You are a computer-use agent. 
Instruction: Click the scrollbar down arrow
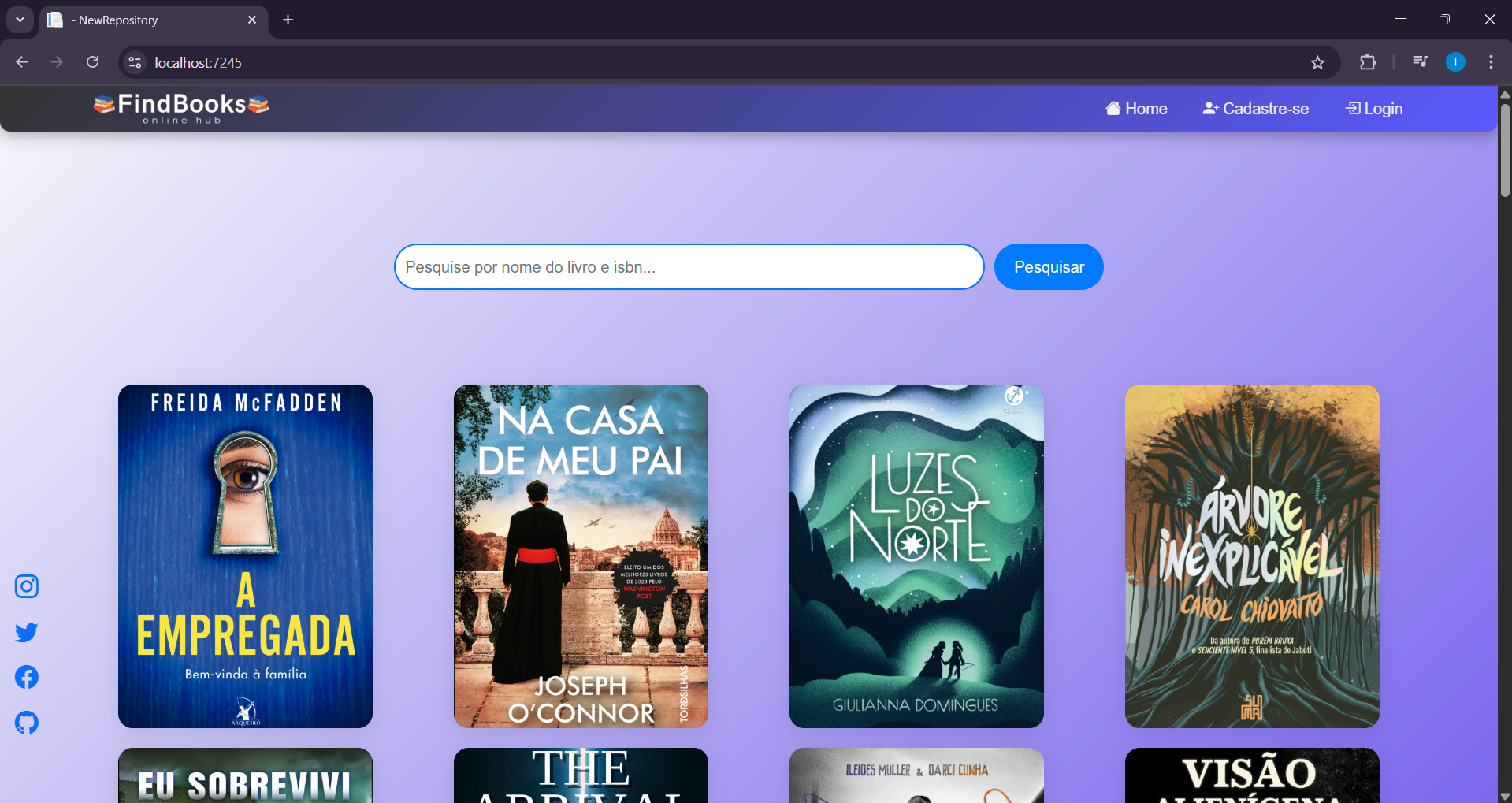tap(1505, 796)
